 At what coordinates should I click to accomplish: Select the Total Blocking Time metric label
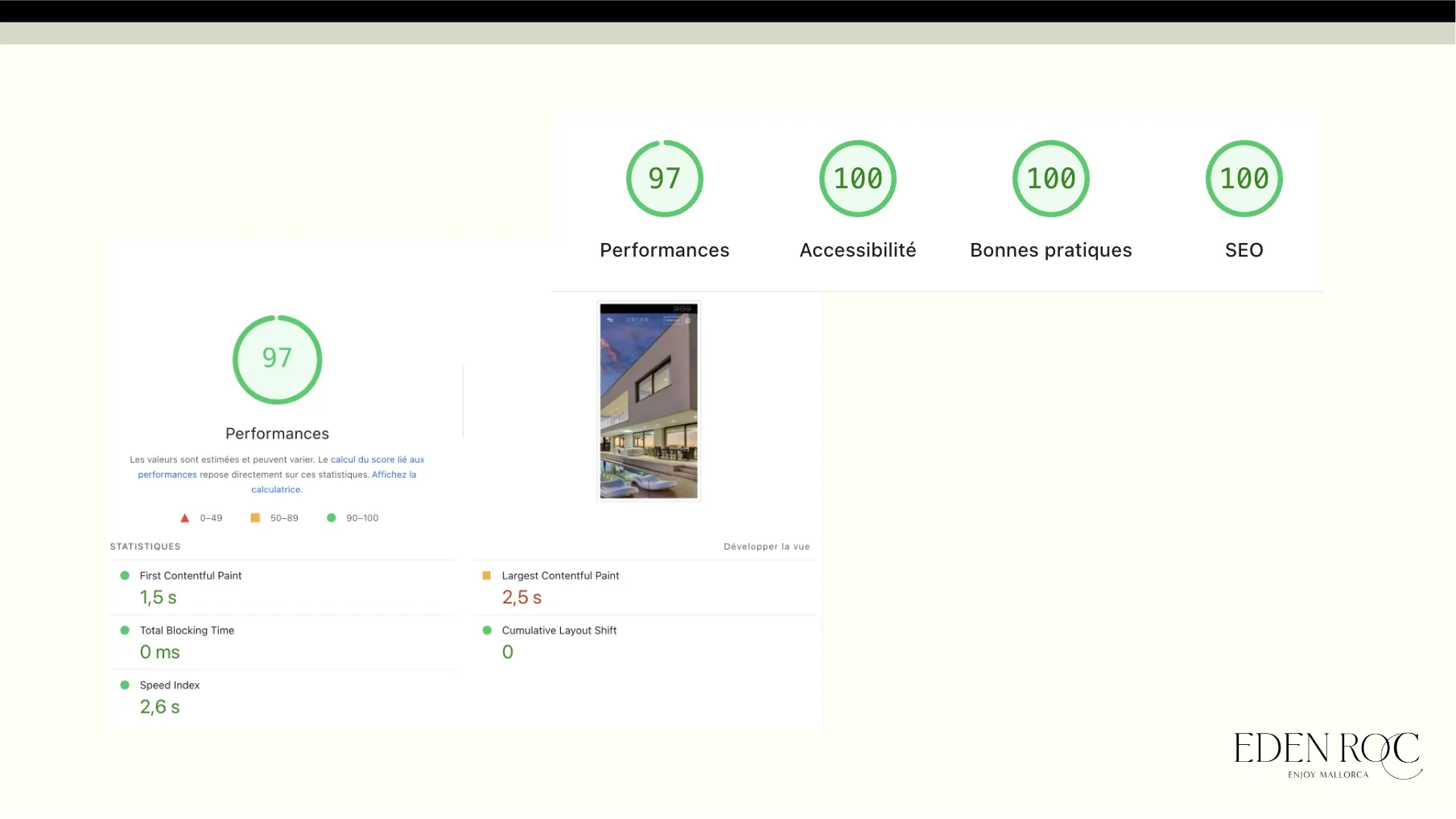click(187, 630)
